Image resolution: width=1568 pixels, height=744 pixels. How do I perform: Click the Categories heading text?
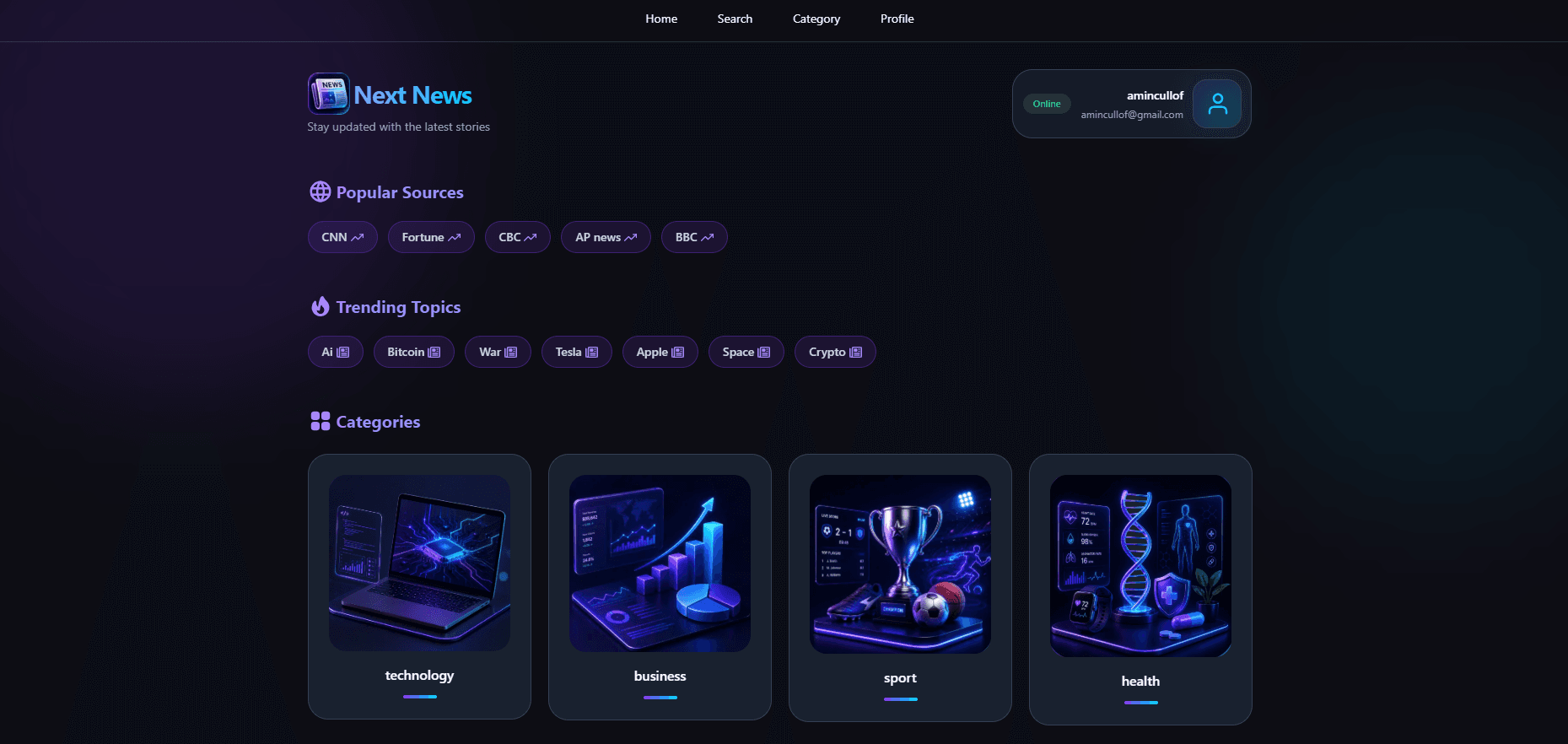378,422
